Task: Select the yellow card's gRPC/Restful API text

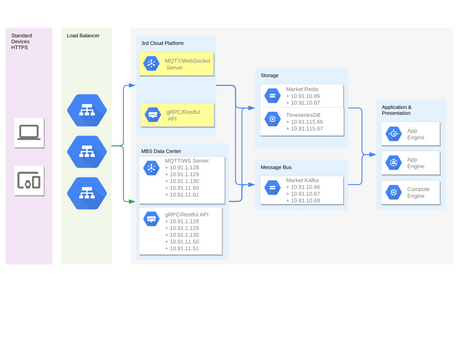Action: (x=183, y=115)
